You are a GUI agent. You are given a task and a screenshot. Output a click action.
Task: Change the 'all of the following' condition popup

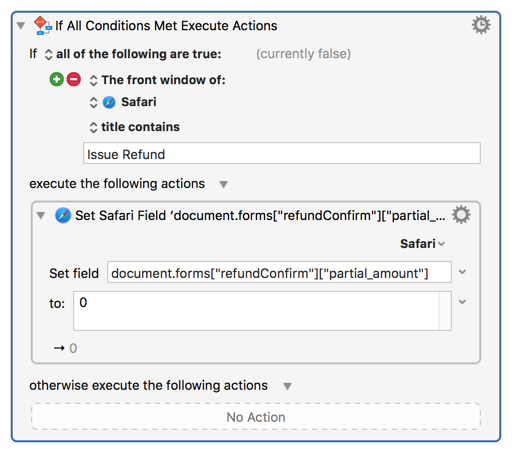48,55
